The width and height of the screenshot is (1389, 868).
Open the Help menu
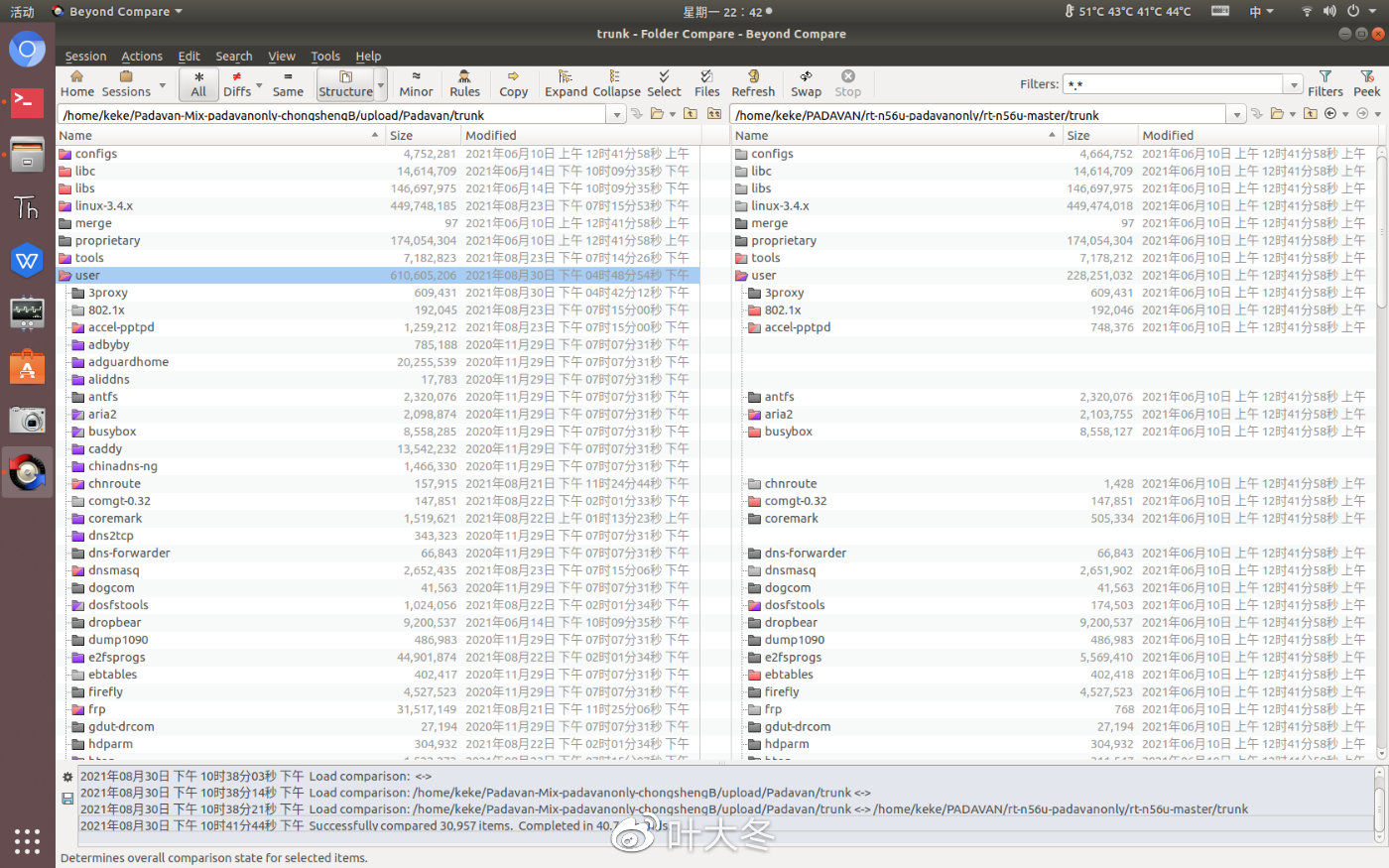point(368,57)
